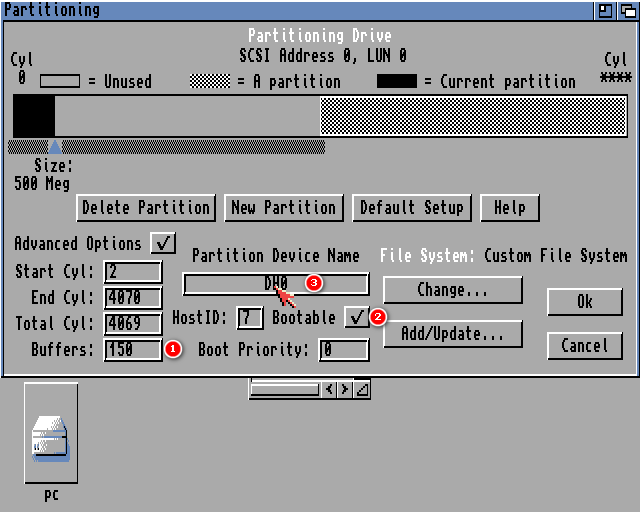Click the Partition Device Name field
Screen dimensions: 640x512
pos(276,284)
